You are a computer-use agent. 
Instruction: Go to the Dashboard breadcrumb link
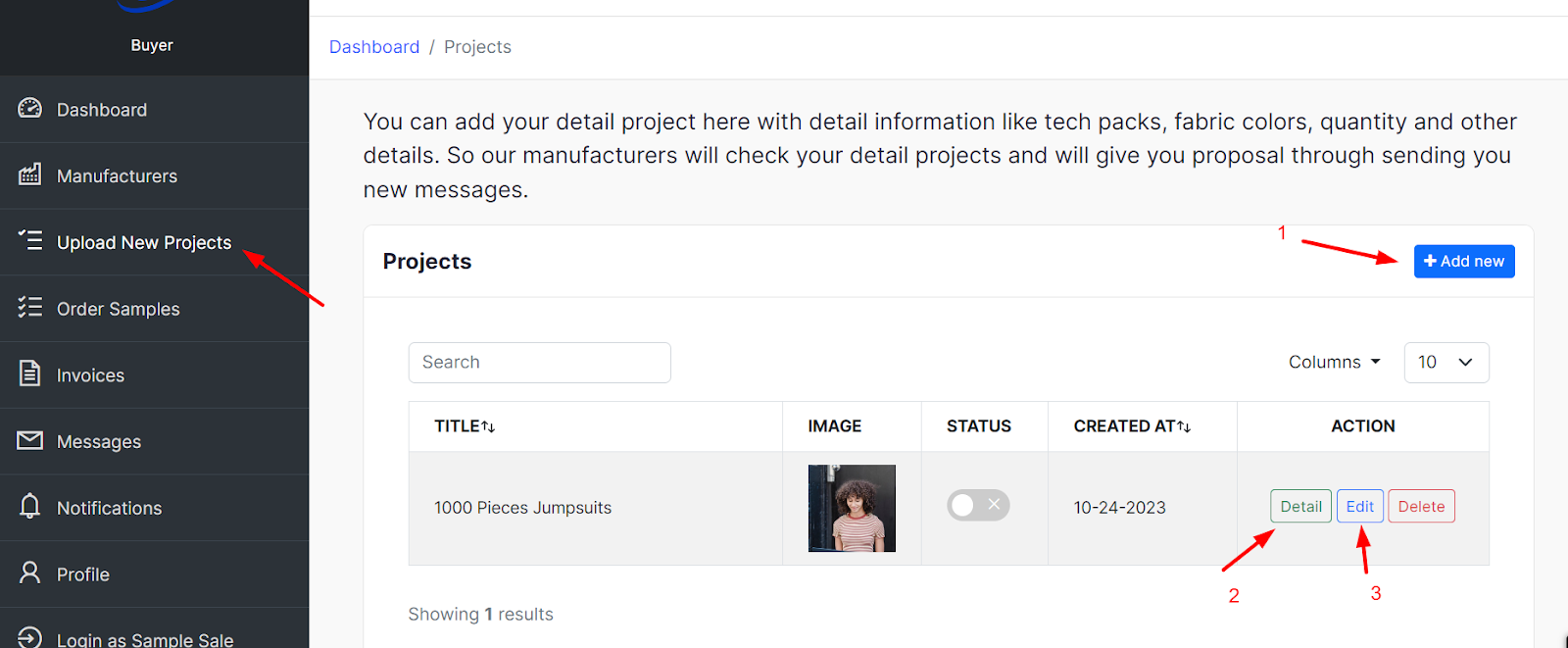coord(374,47)
